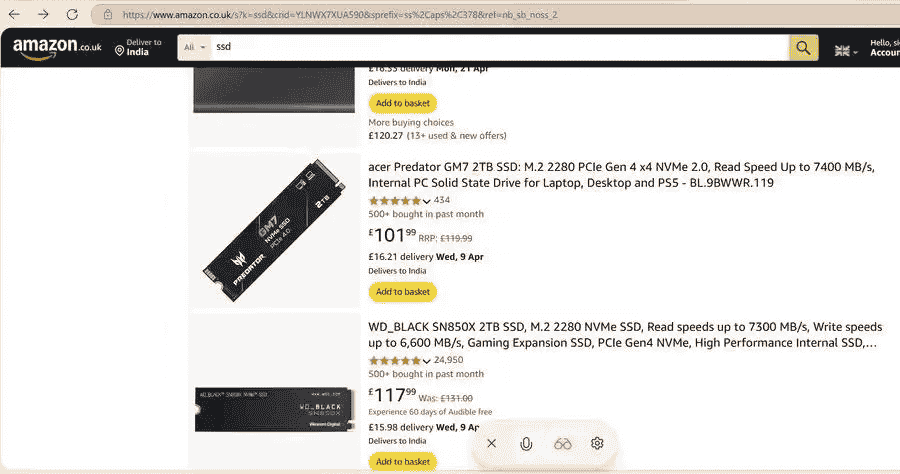The image size is (900, 474).
Task: Click the search magnifier button
Action: (x=803, y=47)
